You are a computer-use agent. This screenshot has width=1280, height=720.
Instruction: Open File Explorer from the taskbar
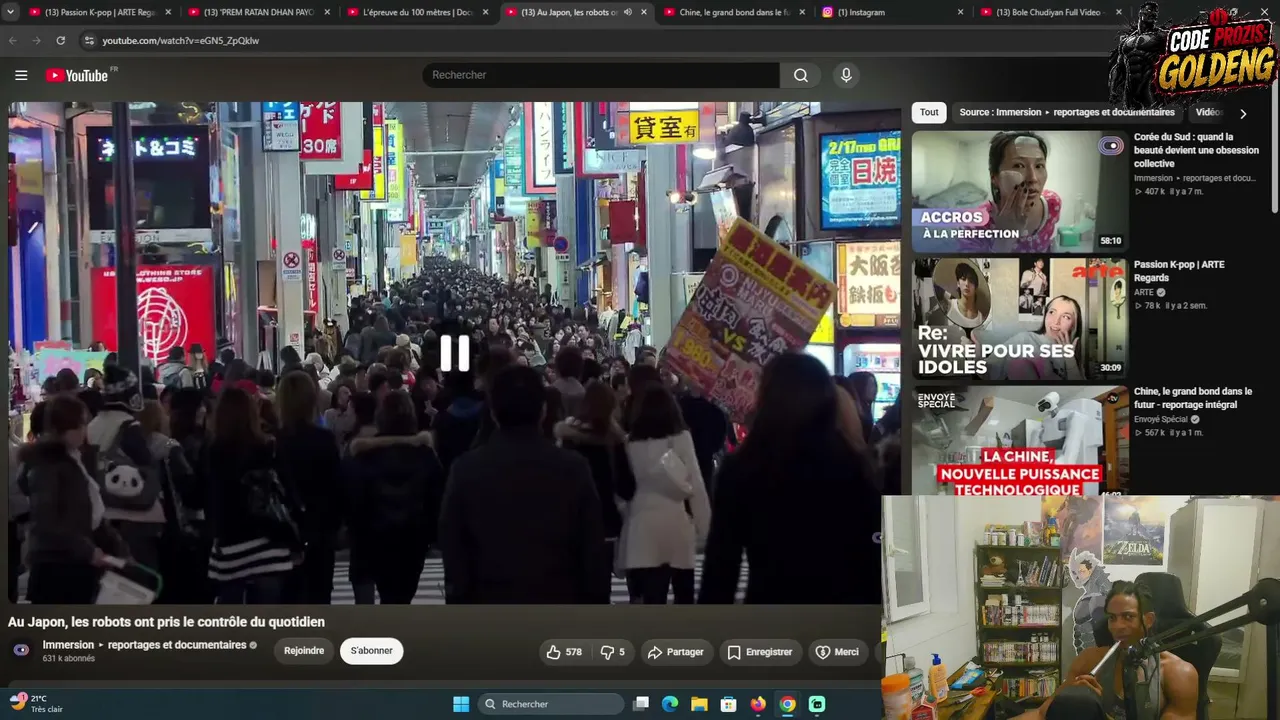point(699,704)
